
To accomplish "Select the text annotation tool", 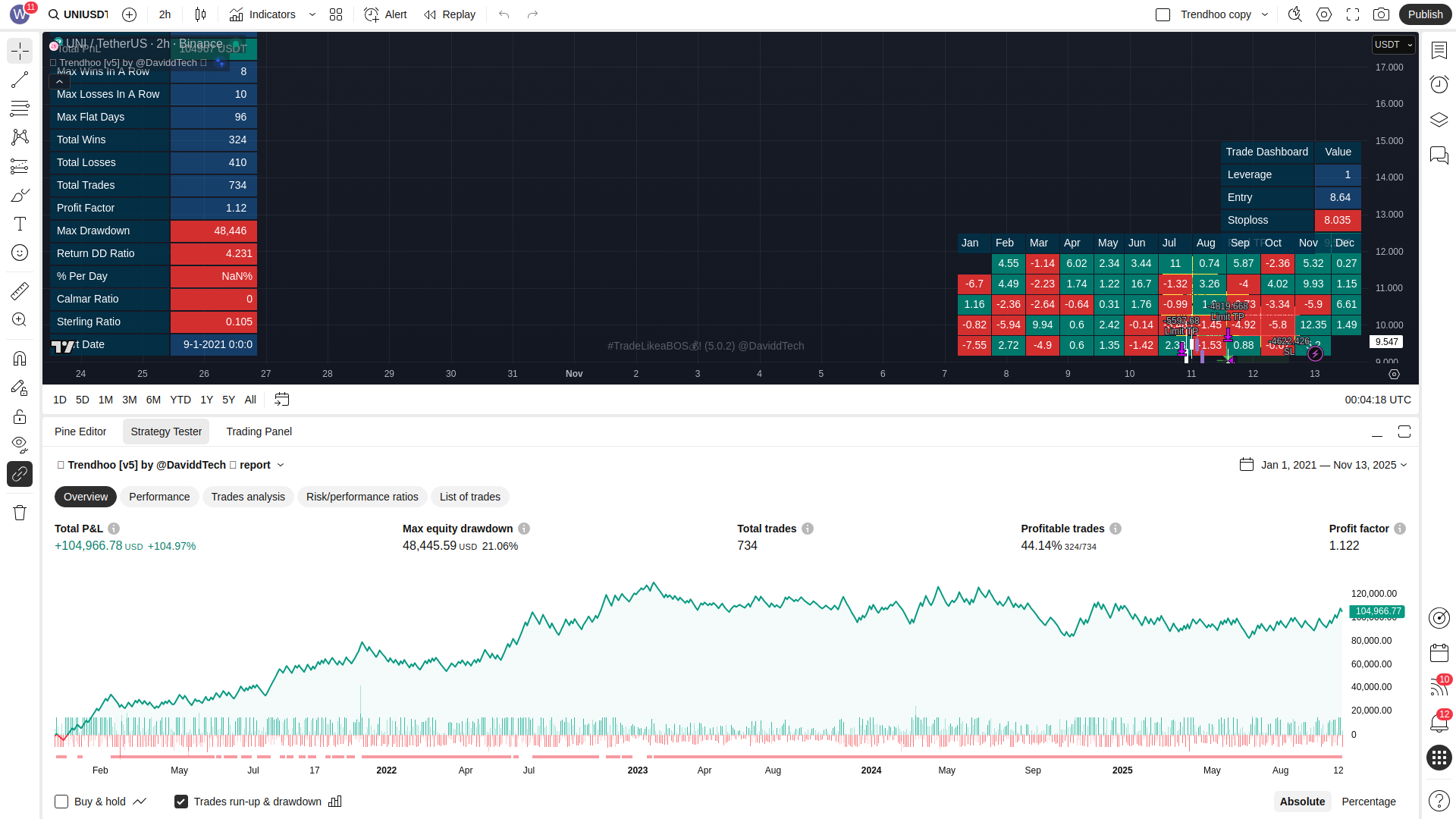I will point(20,224).
